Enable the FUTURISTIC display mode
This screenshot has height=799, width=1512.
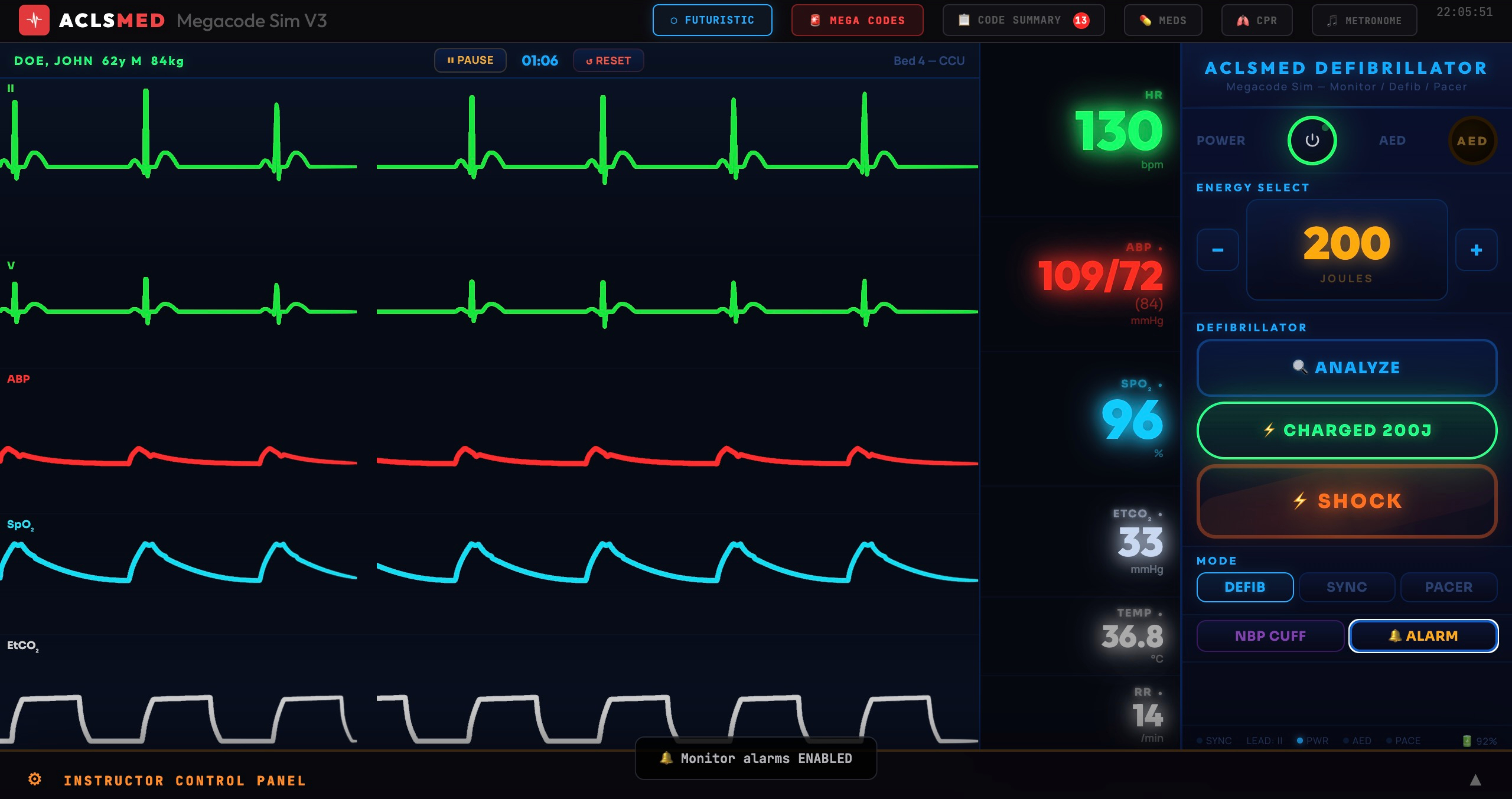(x=712, y=19)
